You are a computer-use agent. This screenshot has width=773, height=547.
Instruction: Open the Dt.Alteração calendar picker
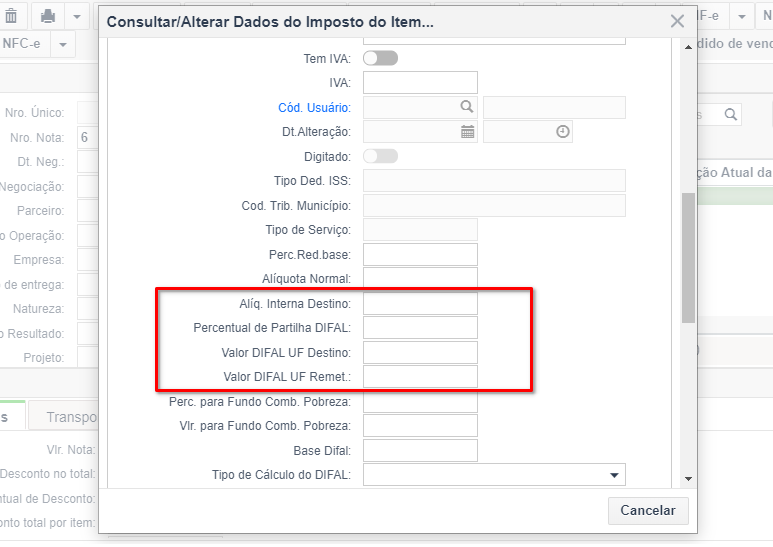(x=467, y=132)
